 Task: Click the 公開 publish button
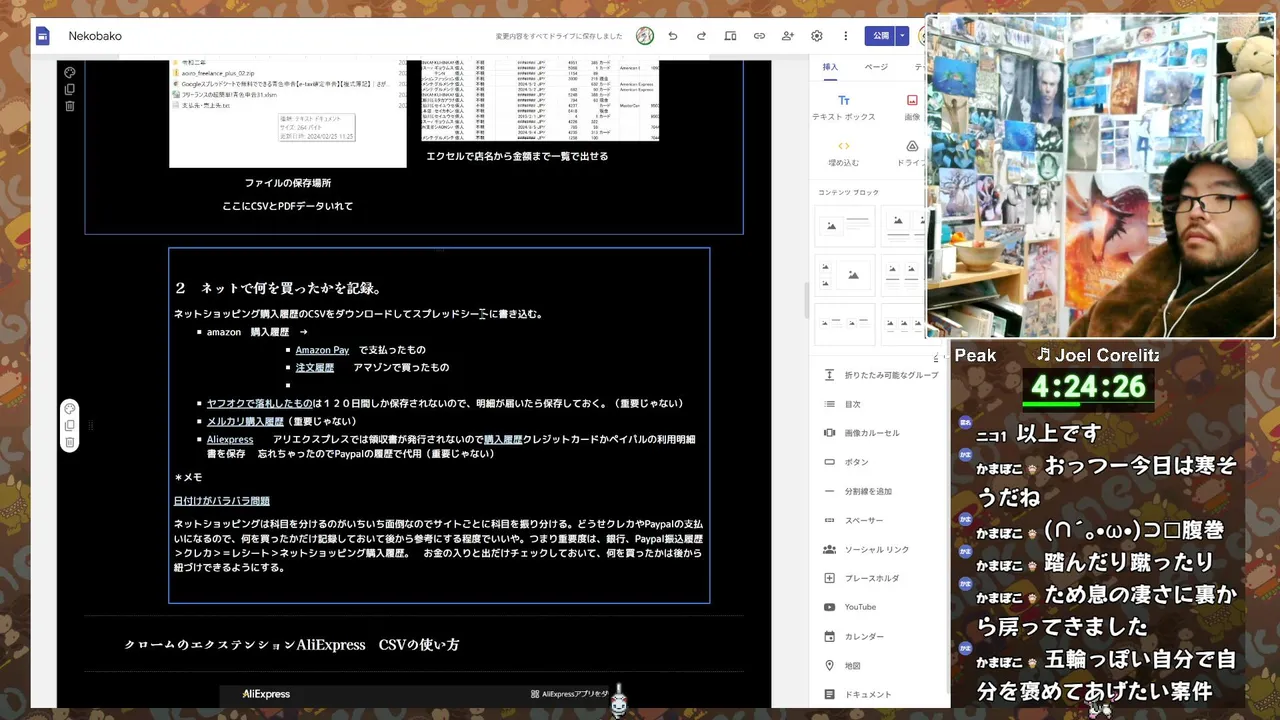coord(880,36)
